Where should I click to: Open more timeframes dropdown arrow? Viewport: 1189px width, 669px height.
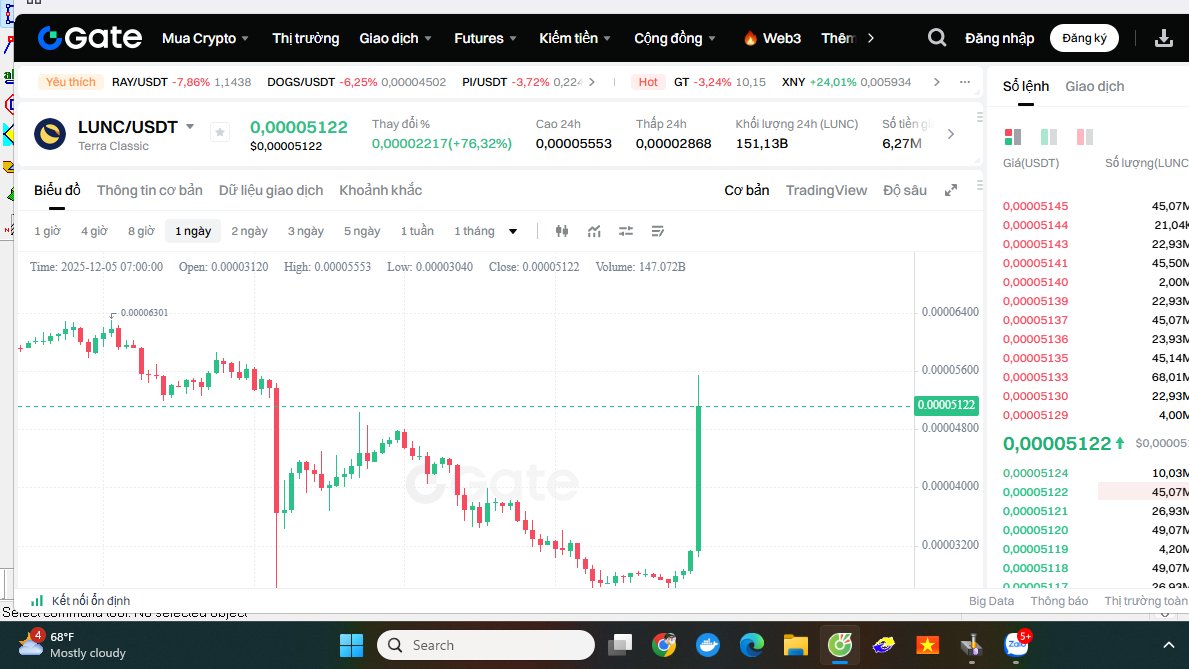tap(513, 231)
